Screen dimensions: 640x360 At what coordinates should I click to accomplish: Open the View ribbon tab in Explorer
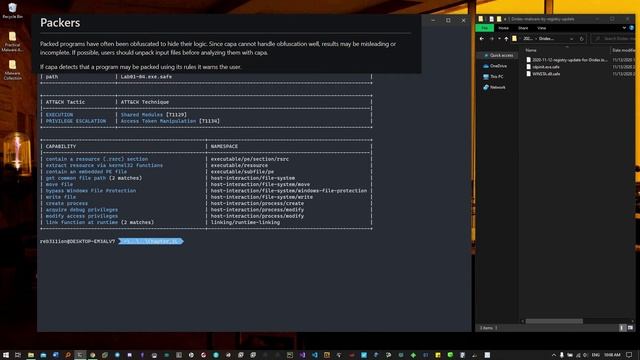(542, 28)
